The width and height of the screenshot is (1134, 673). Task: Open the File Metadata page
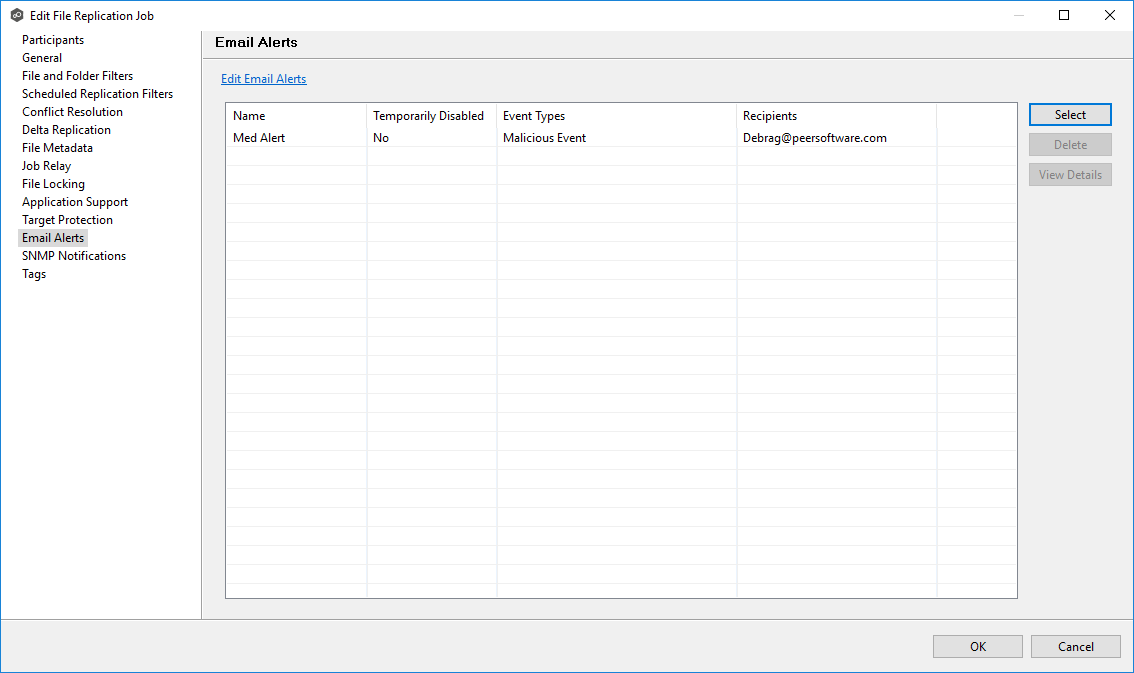point(57,148)
